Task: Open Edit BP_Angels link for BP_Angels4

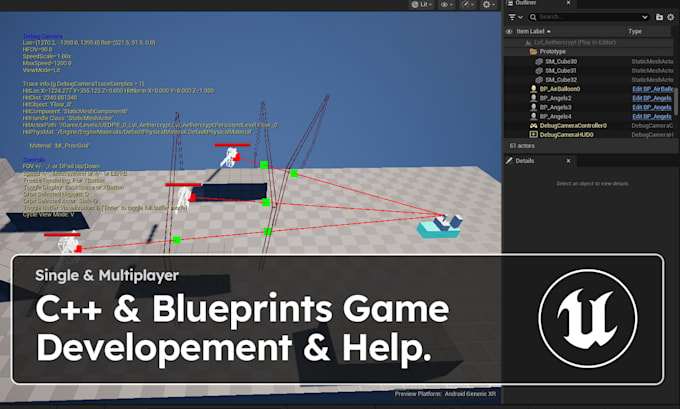Action: tap(651, 116)
